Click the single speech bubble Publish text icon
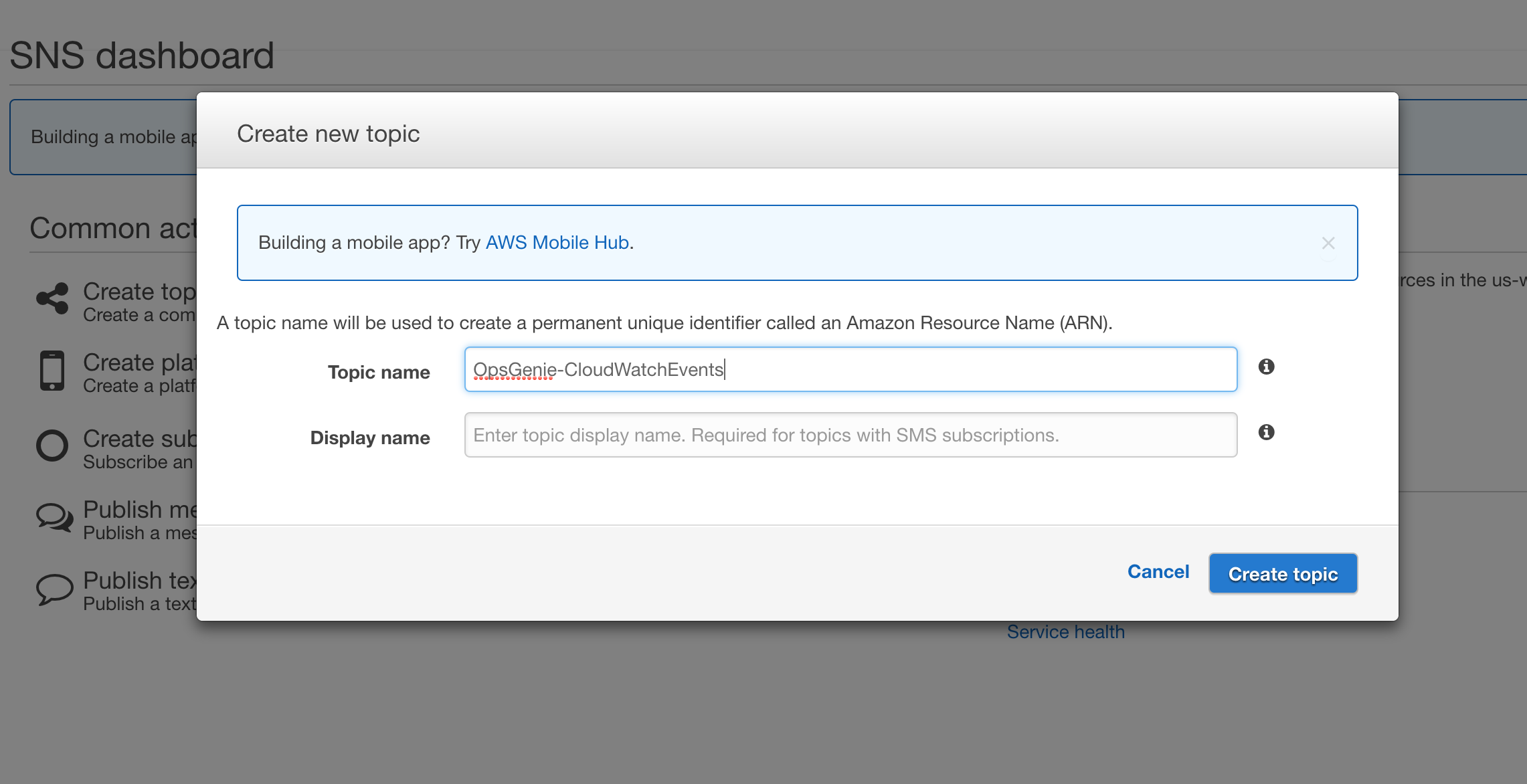The width and height of the screenshot is (1527, 784). [54, 589]
